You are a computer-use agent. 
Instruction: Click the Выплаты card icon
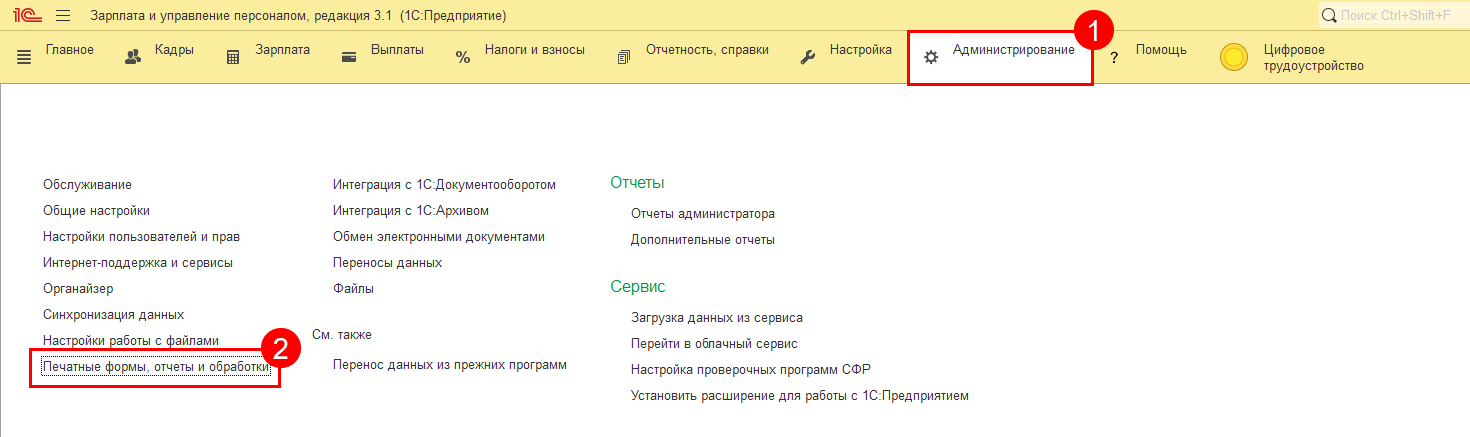349,58
